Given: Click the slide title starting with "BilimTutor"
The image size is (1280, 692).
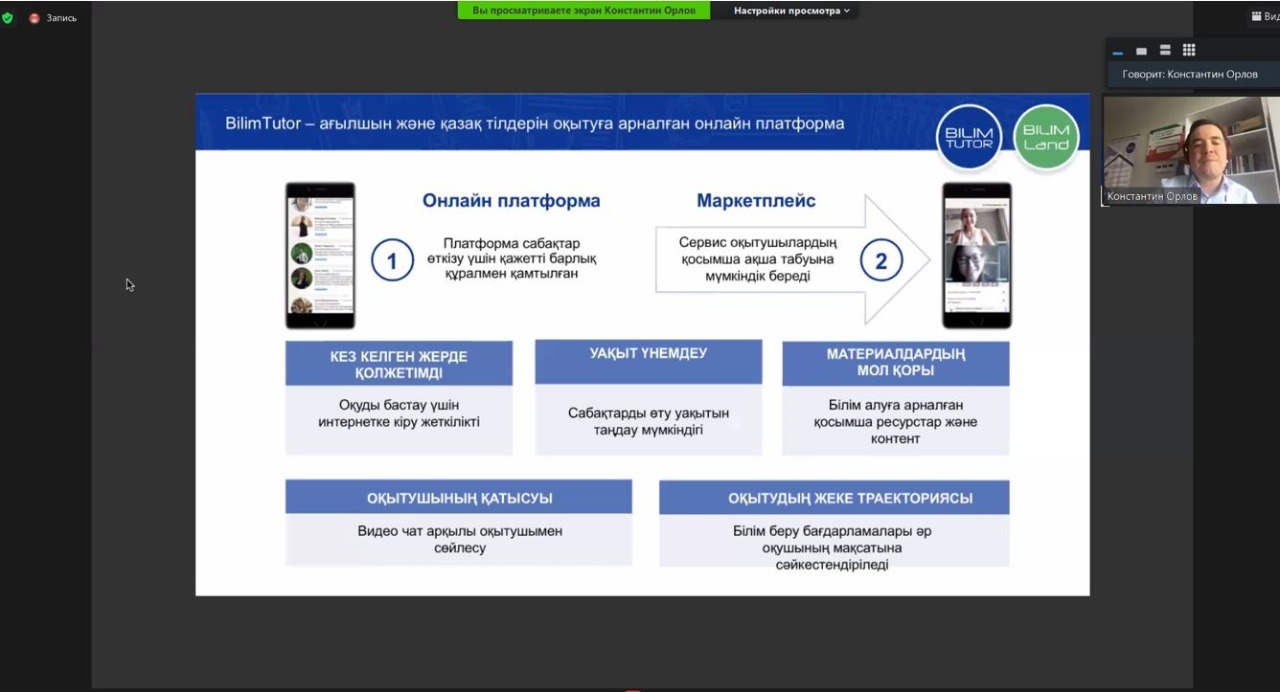Looking at the screenshot, I should [535, 124].
